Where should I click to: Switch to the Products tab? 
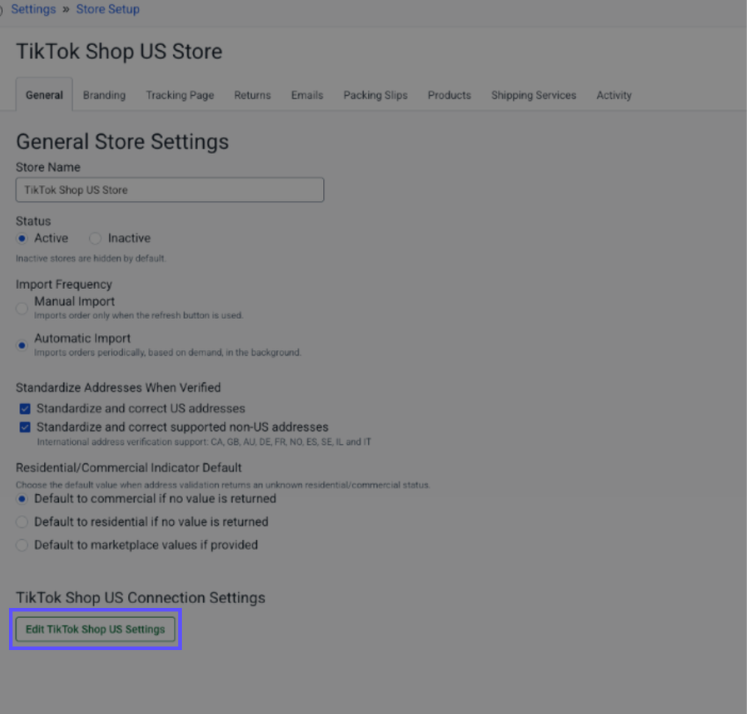coord(449,95)
